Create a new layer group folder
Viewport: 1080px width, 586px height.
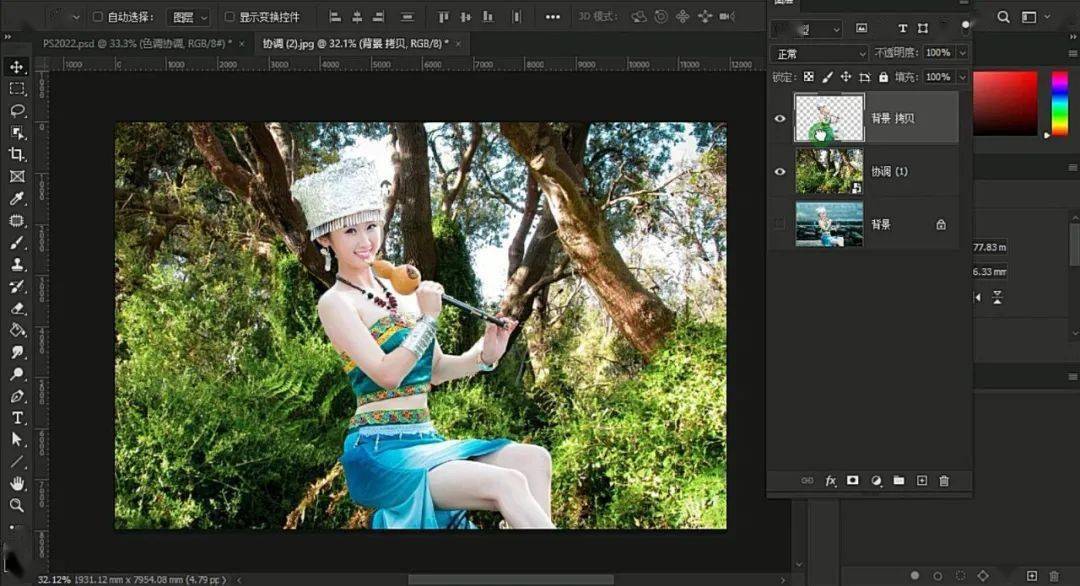(899, 481)
